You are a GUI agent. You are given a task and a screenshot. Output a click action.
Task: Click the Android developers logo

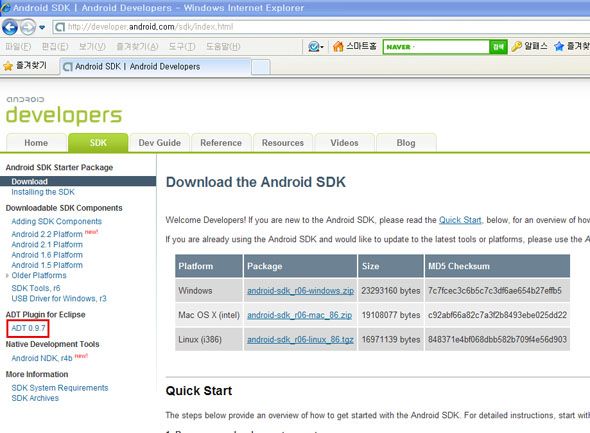click(x=64, y=111)
